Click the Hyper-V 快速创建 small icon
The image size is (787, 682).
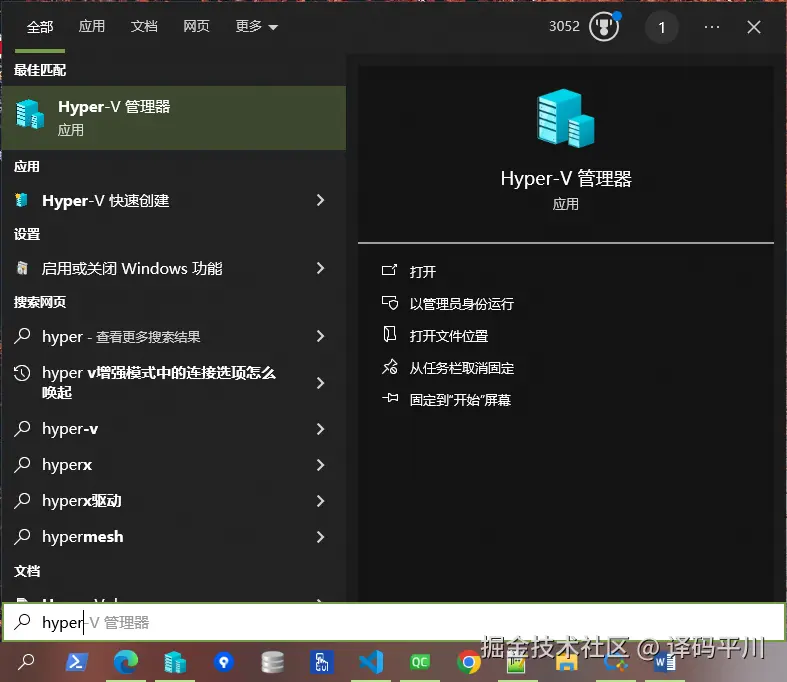22,200
